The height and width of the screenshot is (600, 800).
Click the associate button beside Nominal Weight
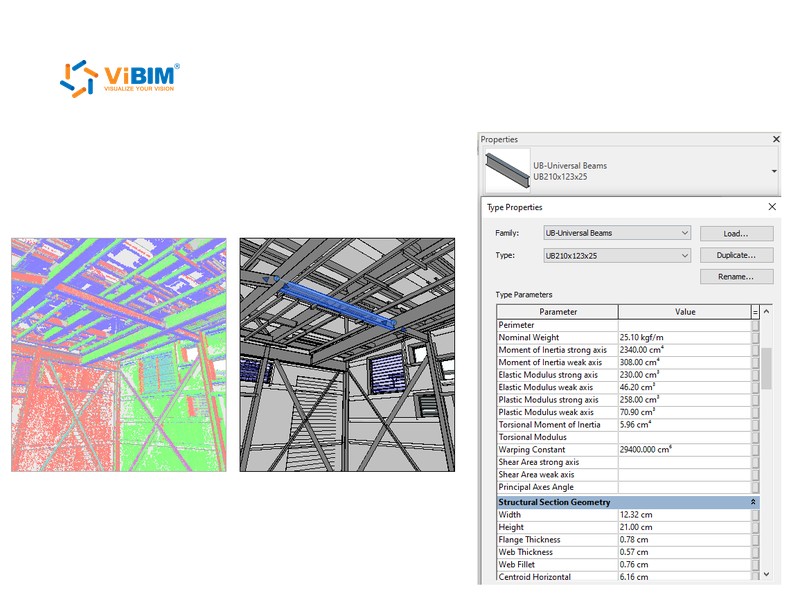click(x=756, y=337)
